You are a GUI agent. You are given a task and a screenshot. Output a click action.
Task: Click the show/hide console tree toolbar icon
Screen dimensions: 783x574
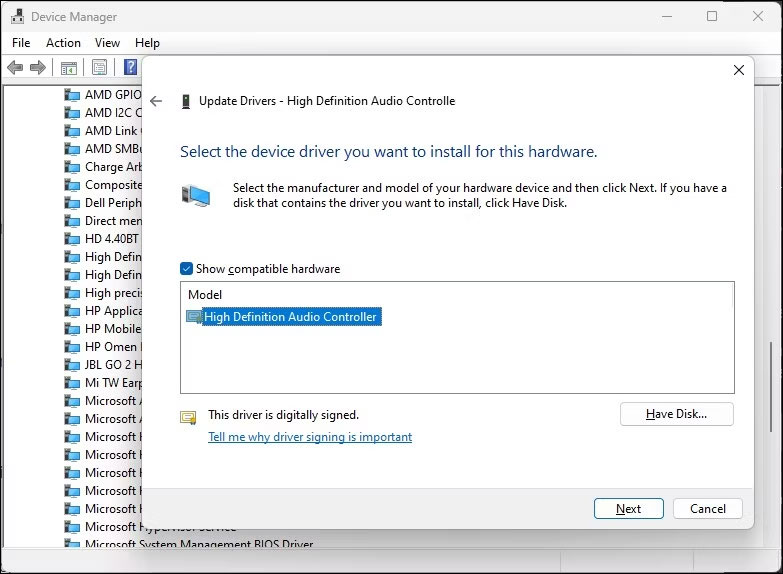(69, 68)
